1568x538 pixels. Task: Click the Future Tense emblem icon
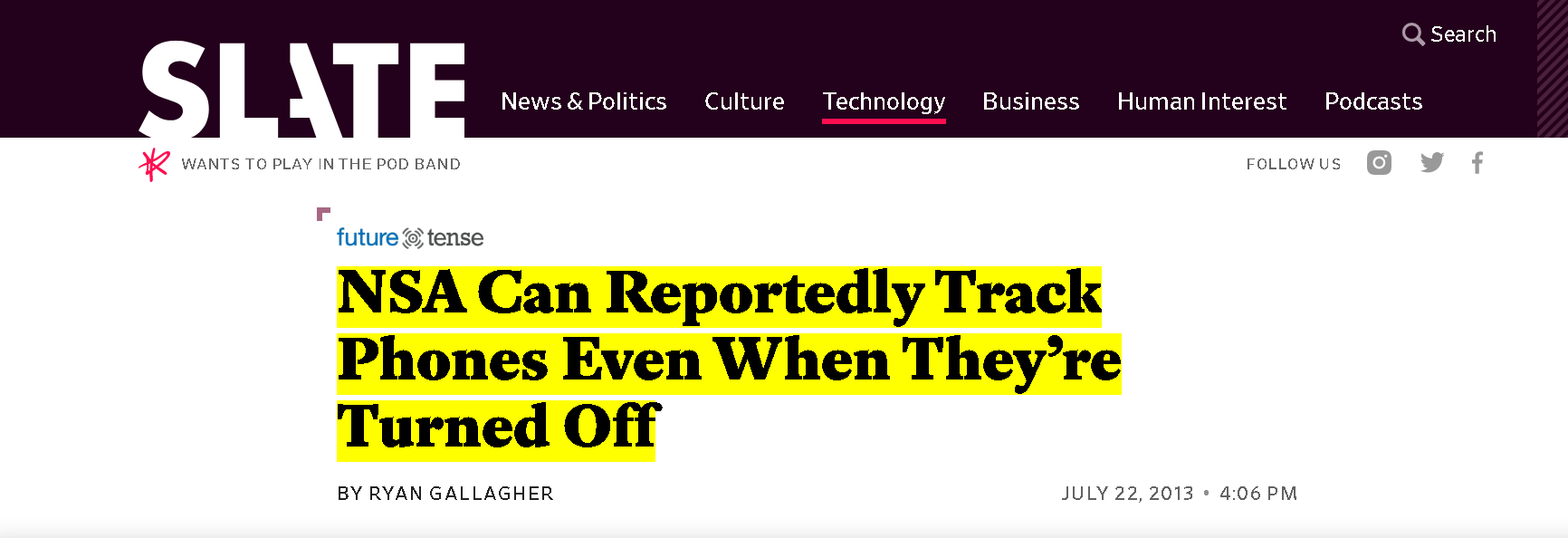[x=413, y=238]
